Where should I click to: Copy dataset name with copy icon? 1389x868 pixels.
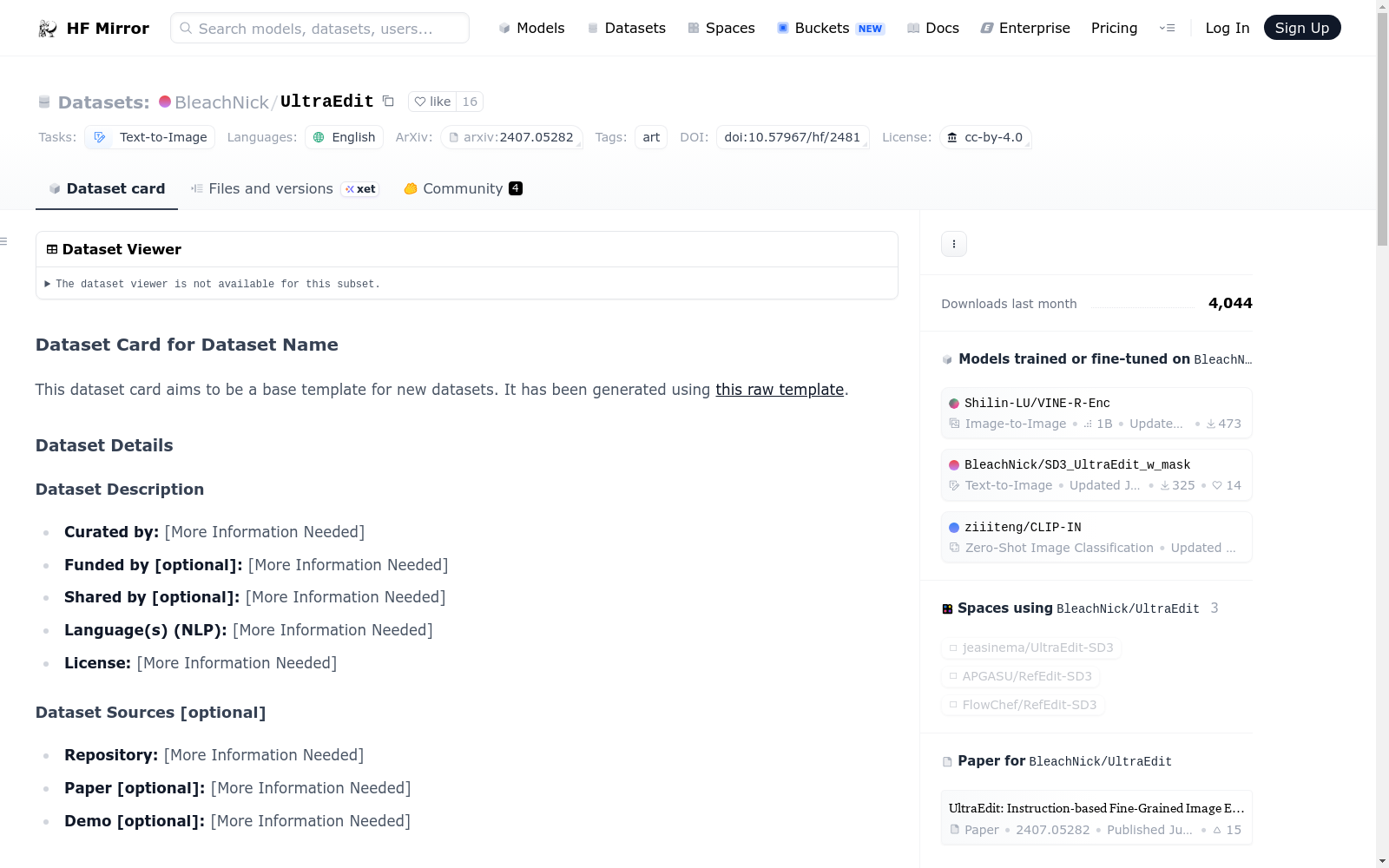coord(388,102)
